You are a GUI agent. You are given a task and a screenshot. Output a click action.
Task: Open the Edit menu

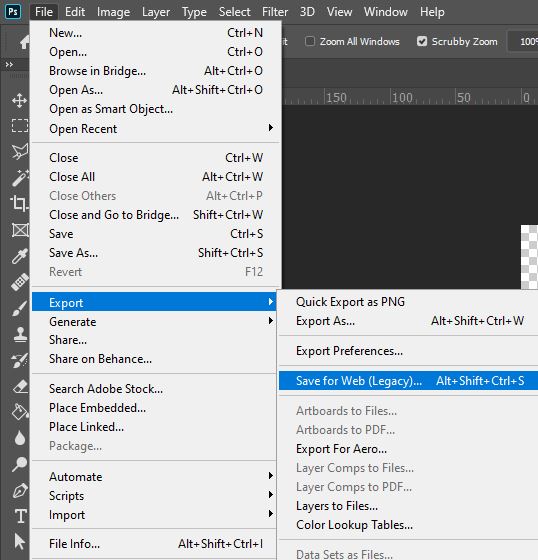pos(75,12)
